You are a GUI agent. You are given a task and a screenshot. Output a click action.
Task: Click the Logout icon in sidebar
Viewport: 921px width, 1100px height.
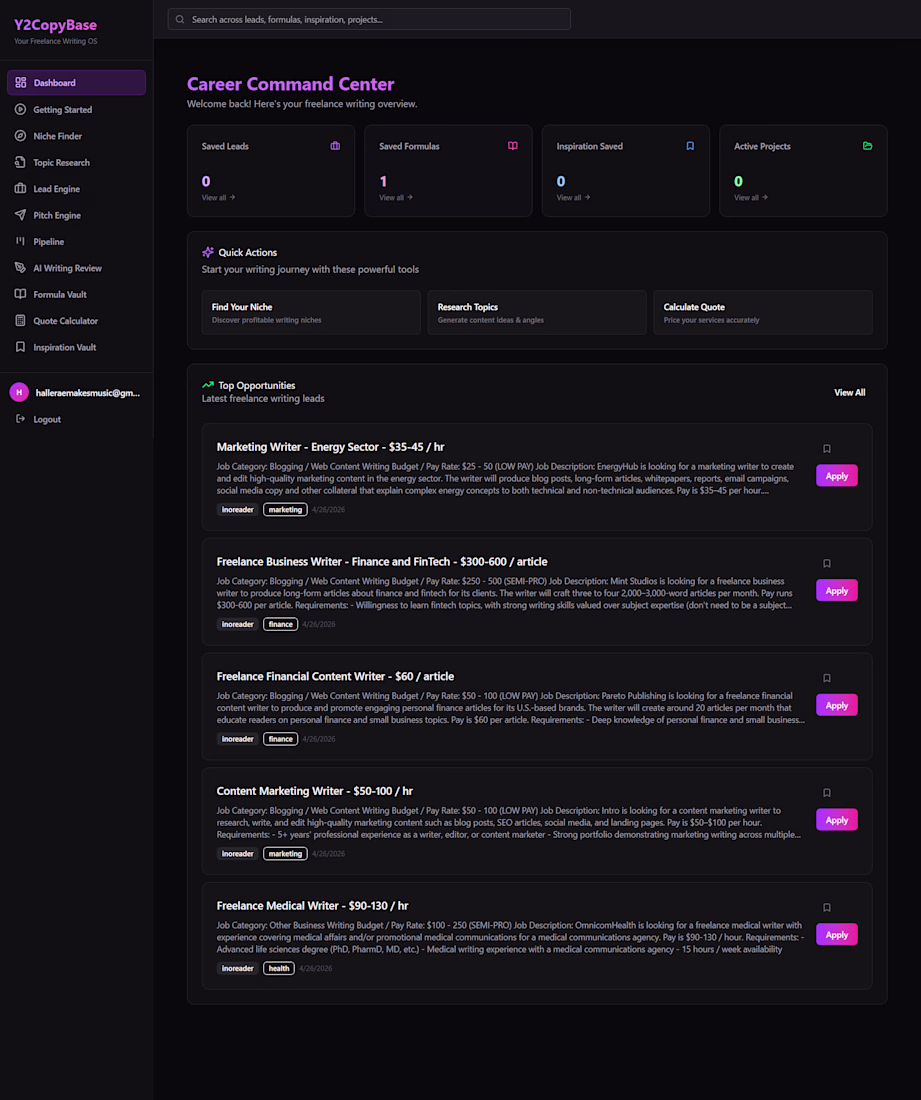[x=21, y=419]
